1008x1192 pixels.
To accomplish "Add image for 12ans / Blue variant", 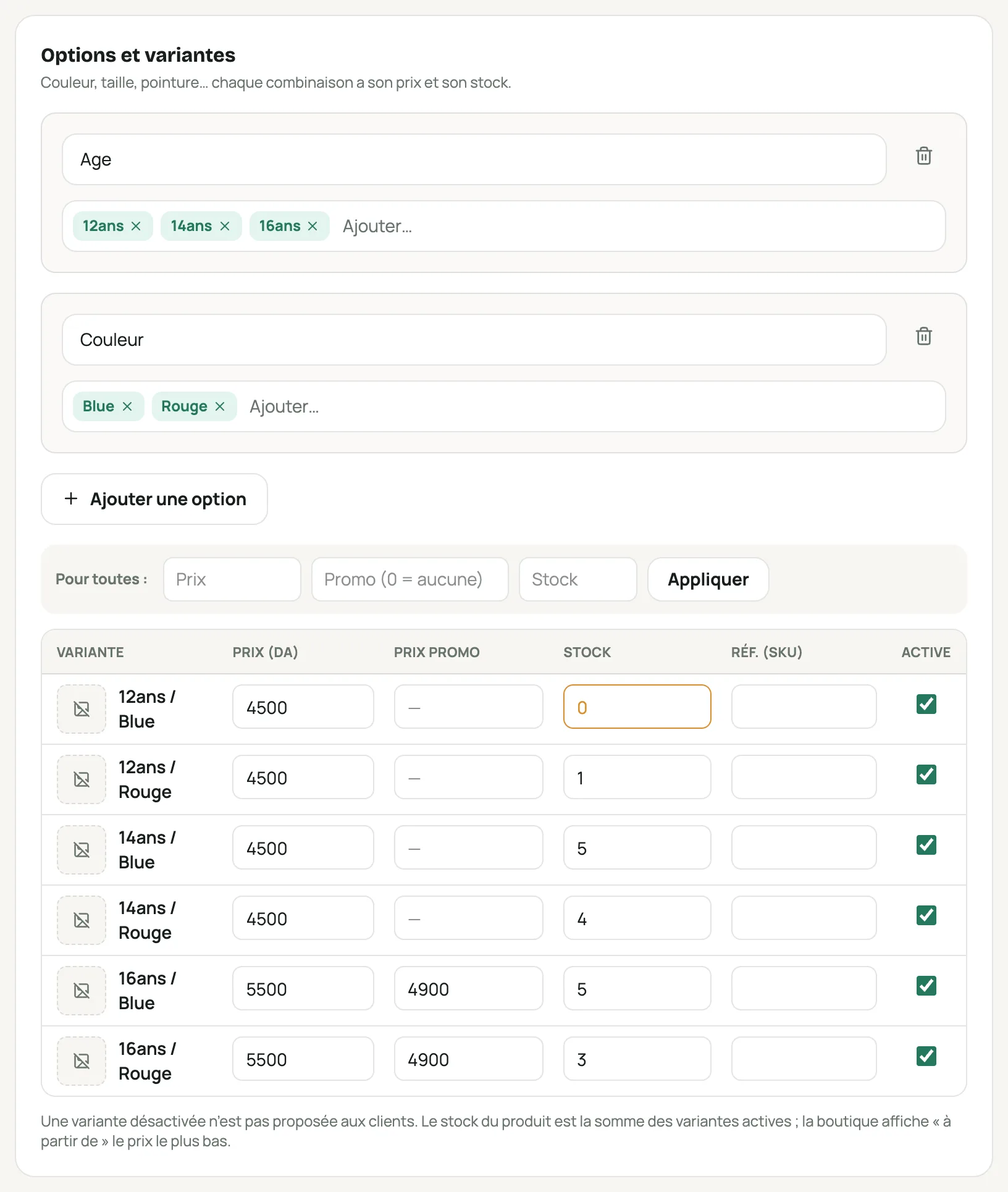I will pyautogui.click(x=82, y=709).
